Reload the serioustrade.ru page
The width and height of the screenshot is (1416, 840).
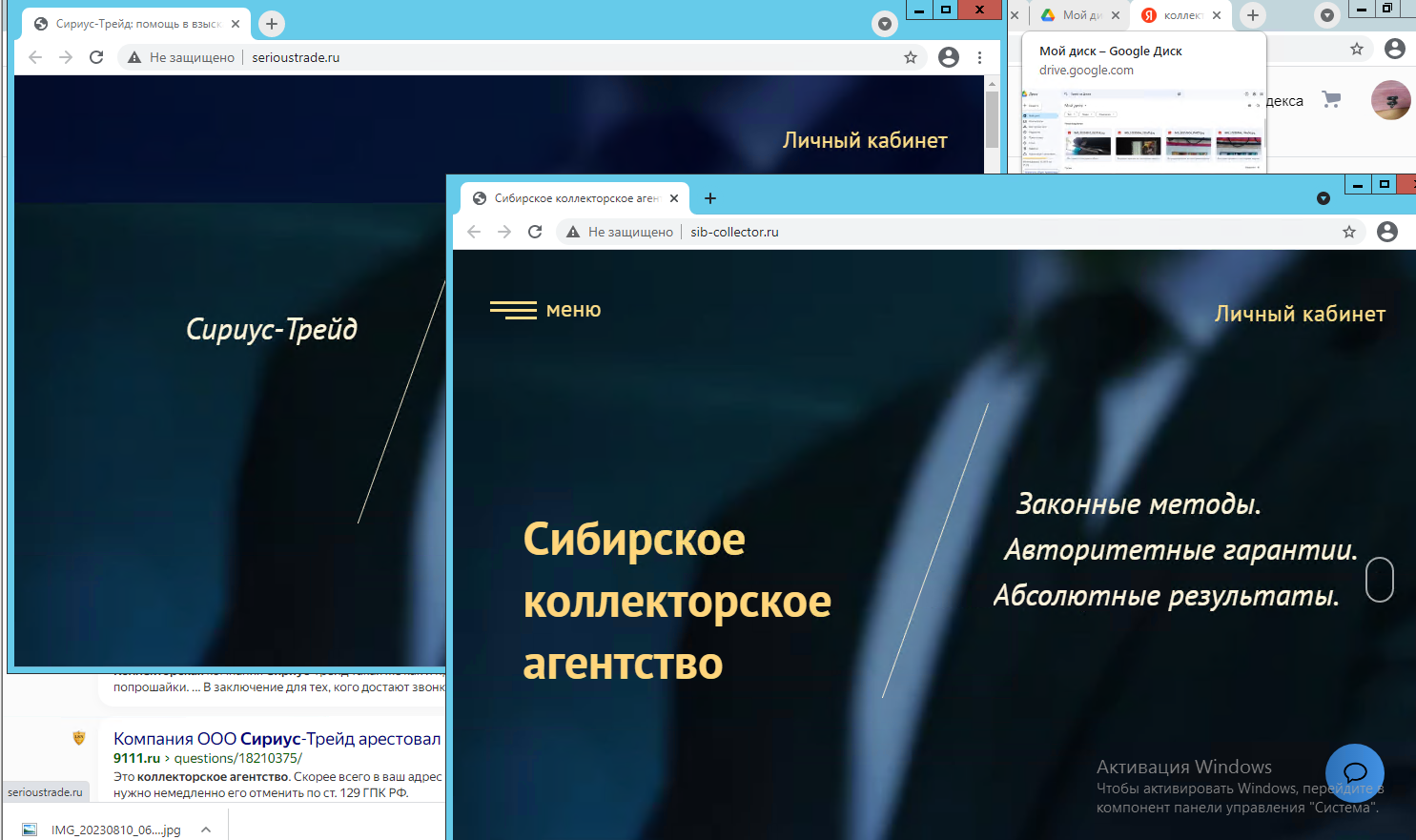96,57
